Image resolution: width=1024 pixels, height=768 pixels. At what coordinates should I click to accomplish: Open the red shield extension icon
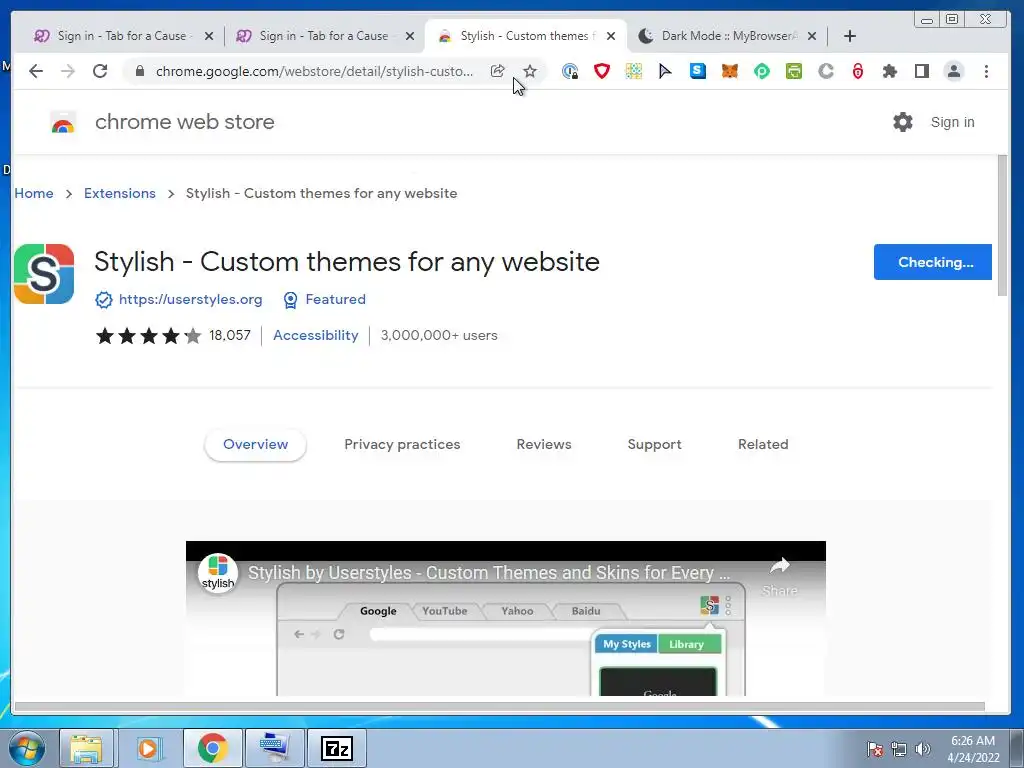point(601,71)
